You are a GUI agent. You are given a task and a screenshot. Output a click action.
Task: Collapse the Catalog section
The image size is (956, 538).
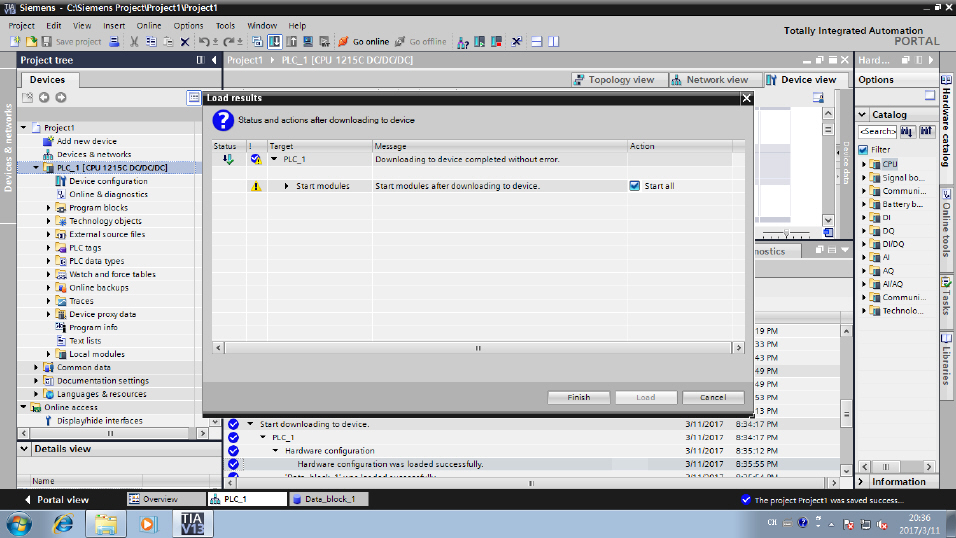tap(862, 115)
